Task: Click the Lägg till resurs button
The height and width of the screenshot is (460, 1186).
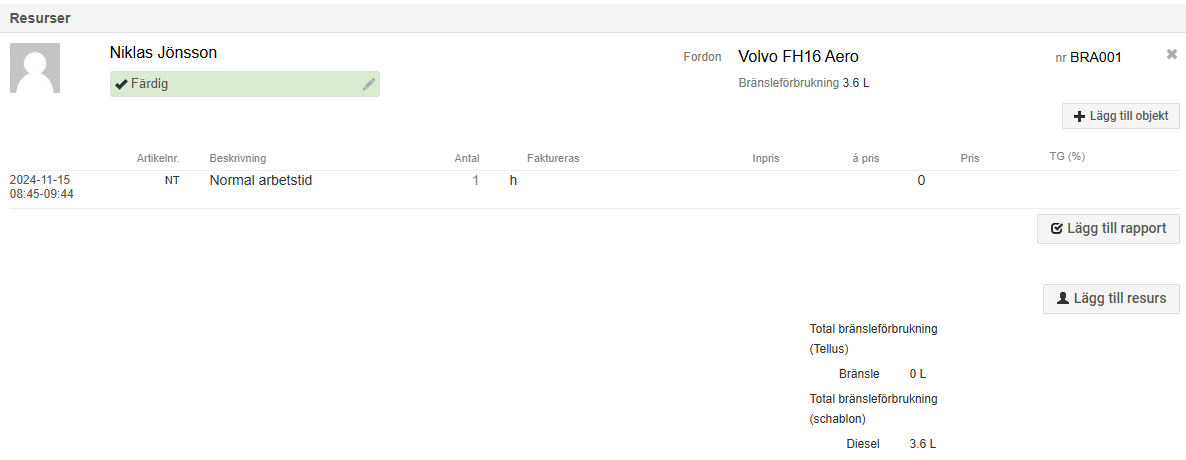Action: 1110,298
